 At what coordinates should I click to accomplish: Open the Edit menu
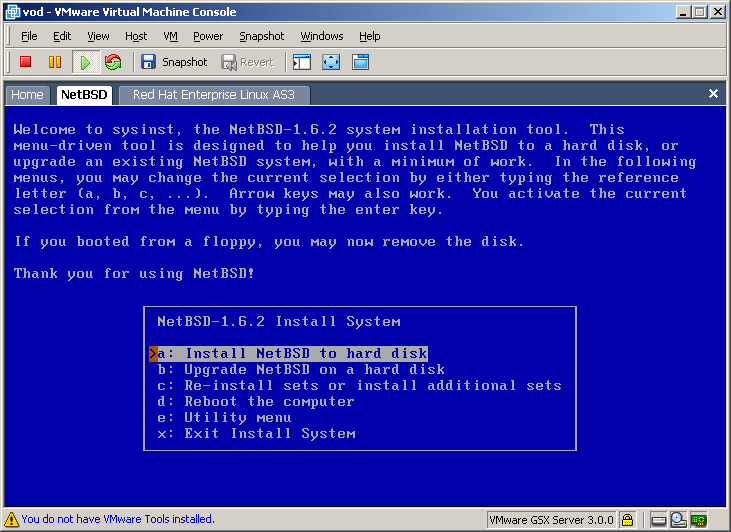coord(62,36)
